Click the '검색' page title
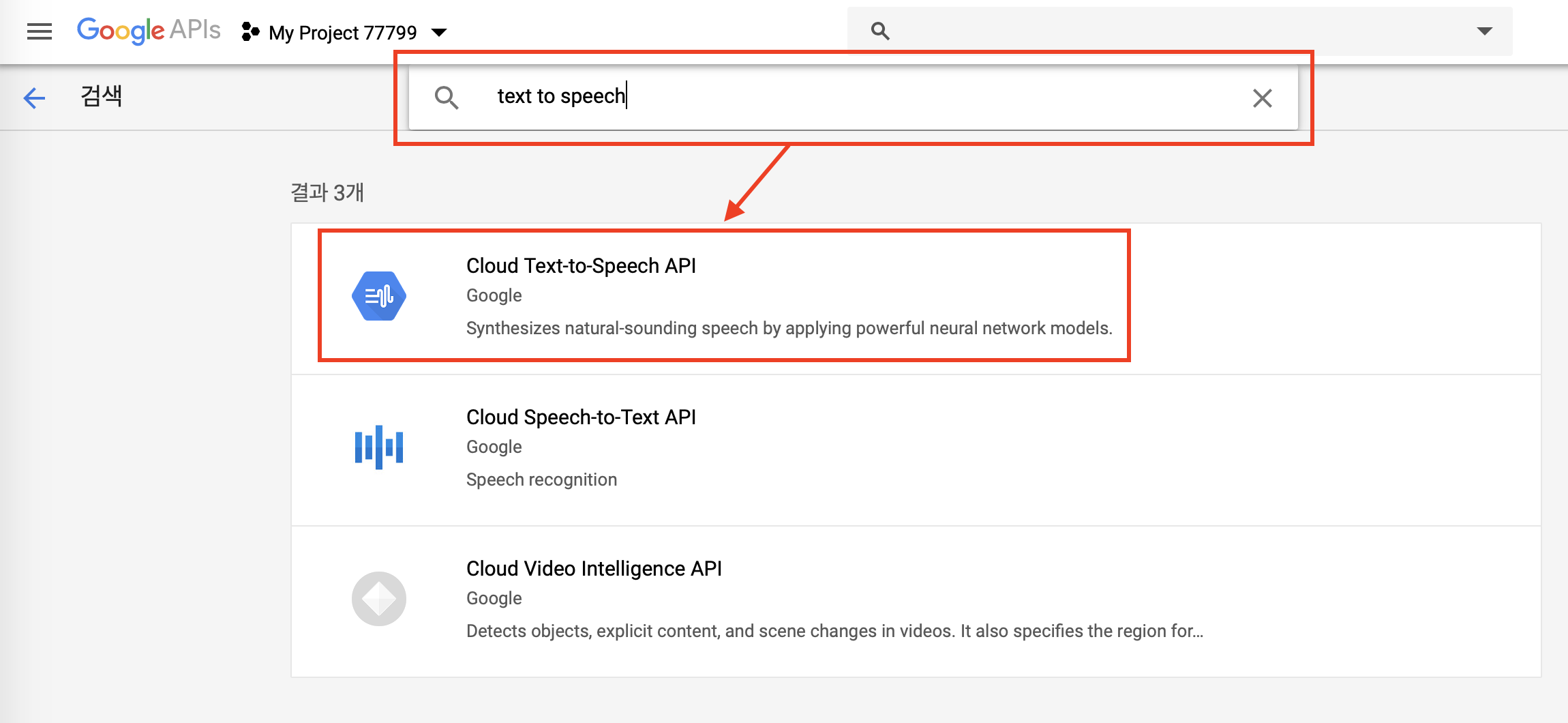 (101, 96)
